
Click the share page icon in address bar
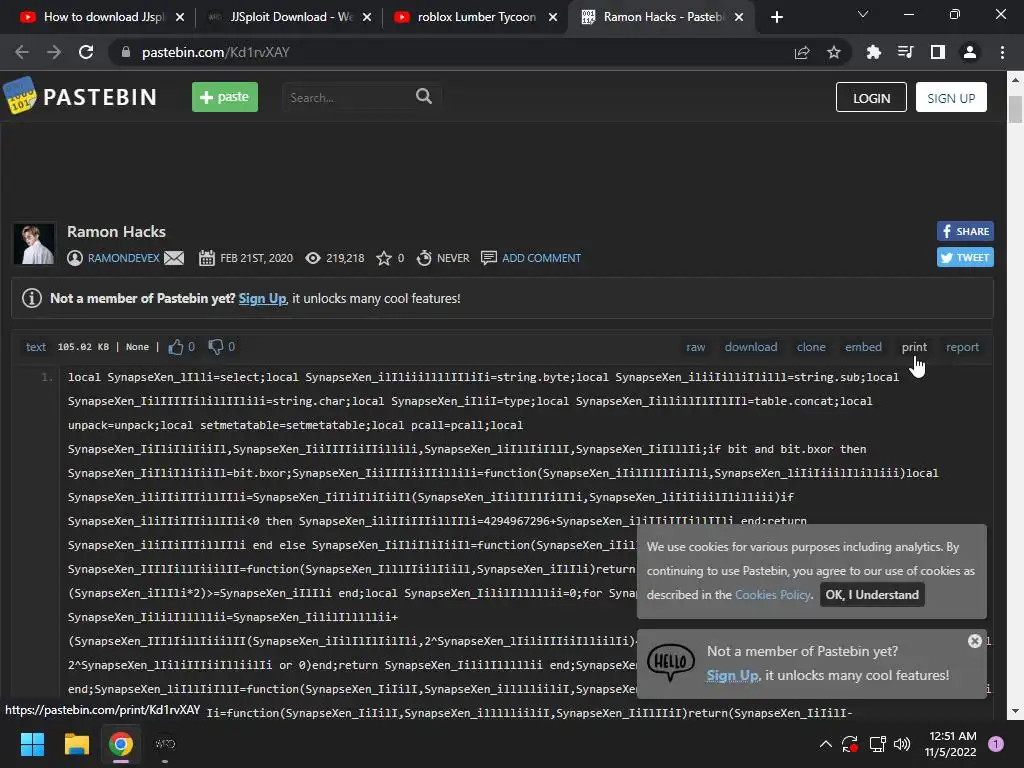tap(802, 52)
